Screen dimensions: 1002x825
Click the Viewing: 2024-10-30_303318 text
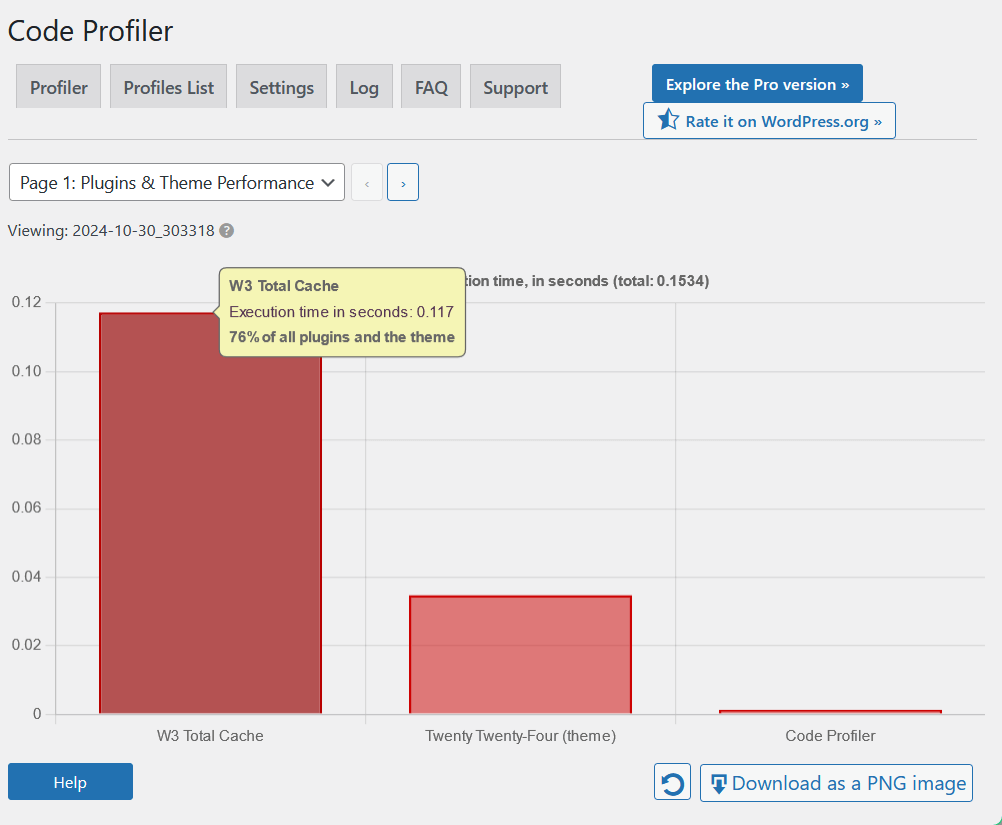click(x=111, y=231)
